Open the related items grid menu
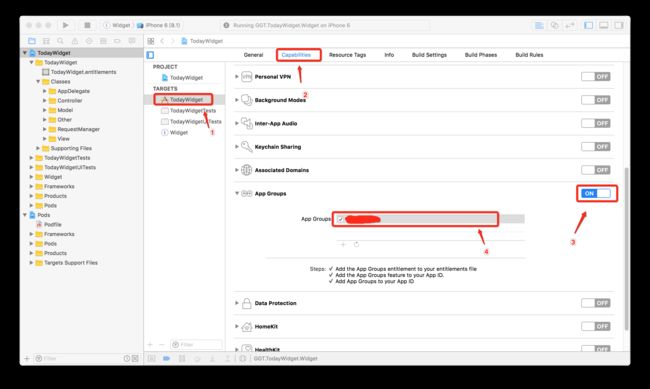Viewport: 650px width, 389px height. point(151,41)
